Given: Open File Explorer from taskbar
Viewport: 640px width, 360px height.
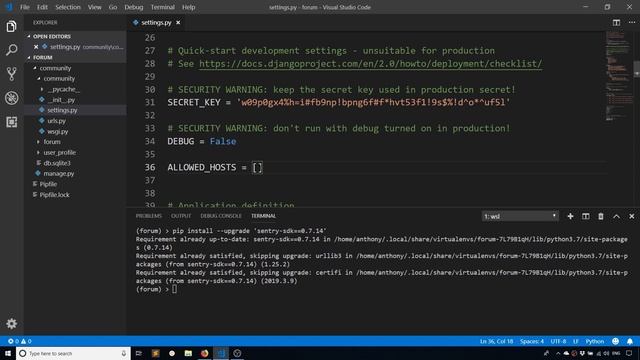Looking at the screenshot, I should click(x=188, y=353).
